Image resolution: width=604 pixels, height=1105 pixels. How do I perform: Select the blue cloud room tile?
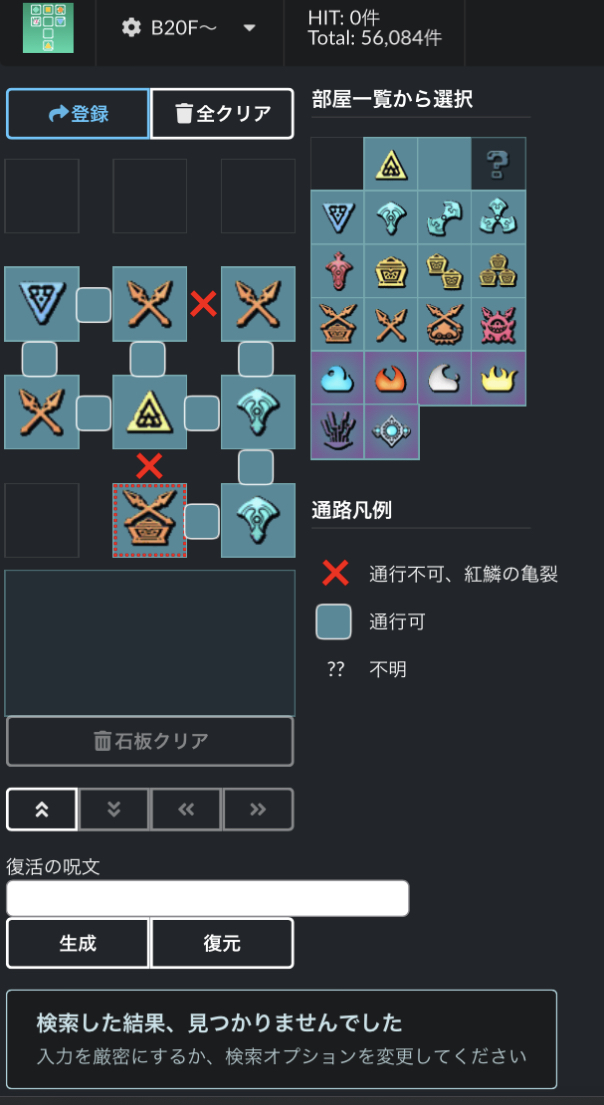pos(337,378)
